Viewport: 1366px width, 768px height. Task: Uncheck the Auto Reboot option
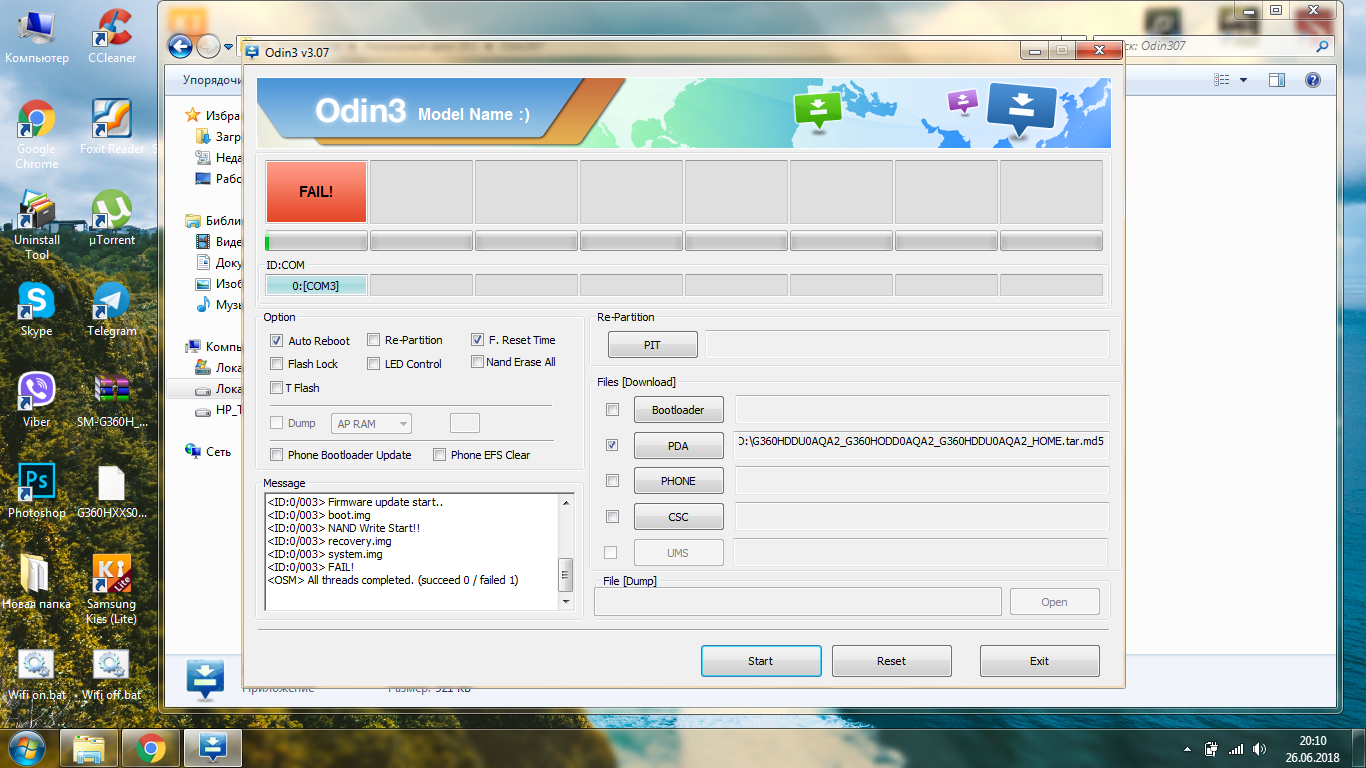[x=277, y=341]
